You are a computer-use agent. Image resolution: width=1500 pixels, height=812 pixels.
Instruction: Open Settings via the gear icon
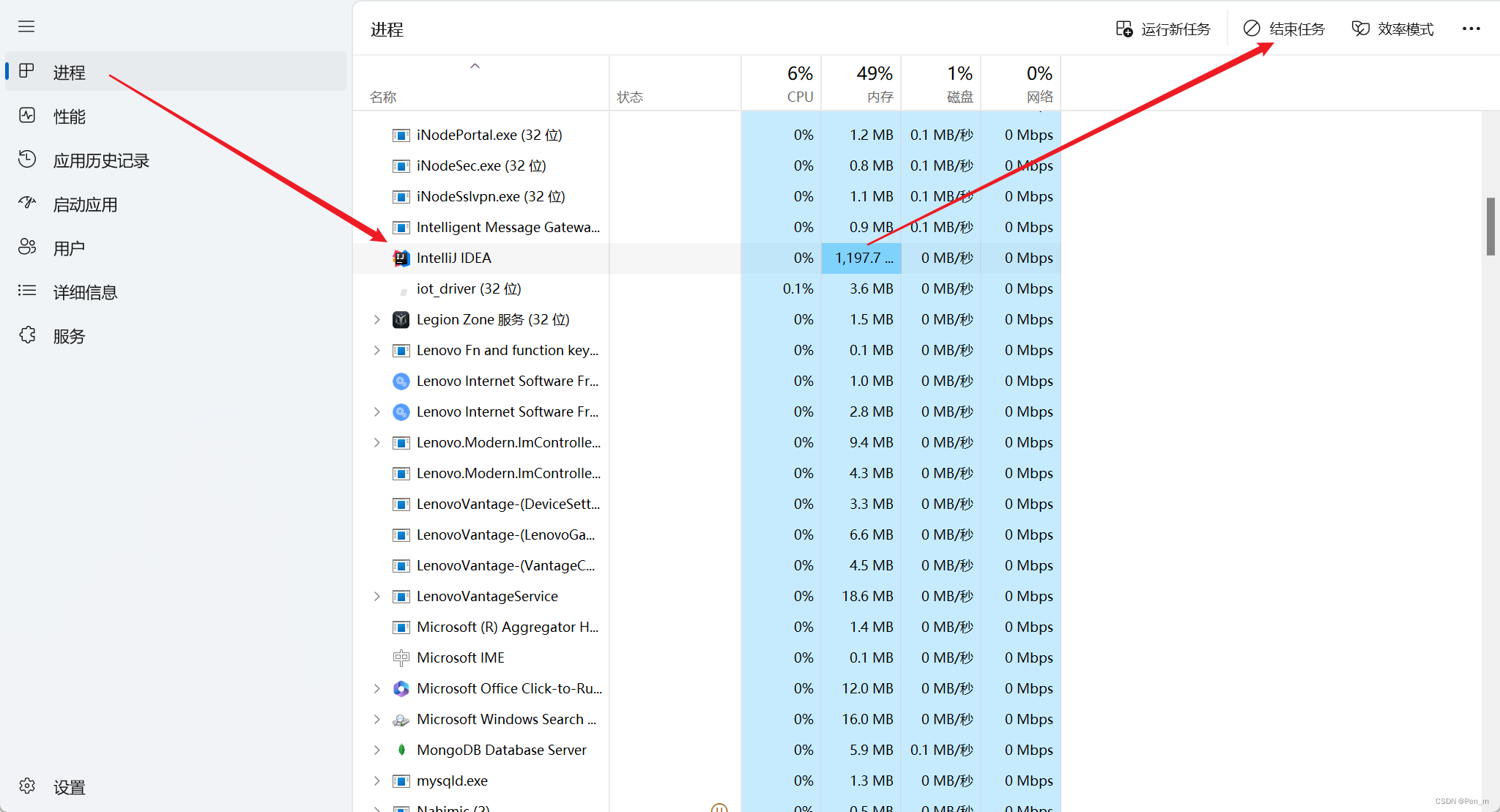coord(28,786)
